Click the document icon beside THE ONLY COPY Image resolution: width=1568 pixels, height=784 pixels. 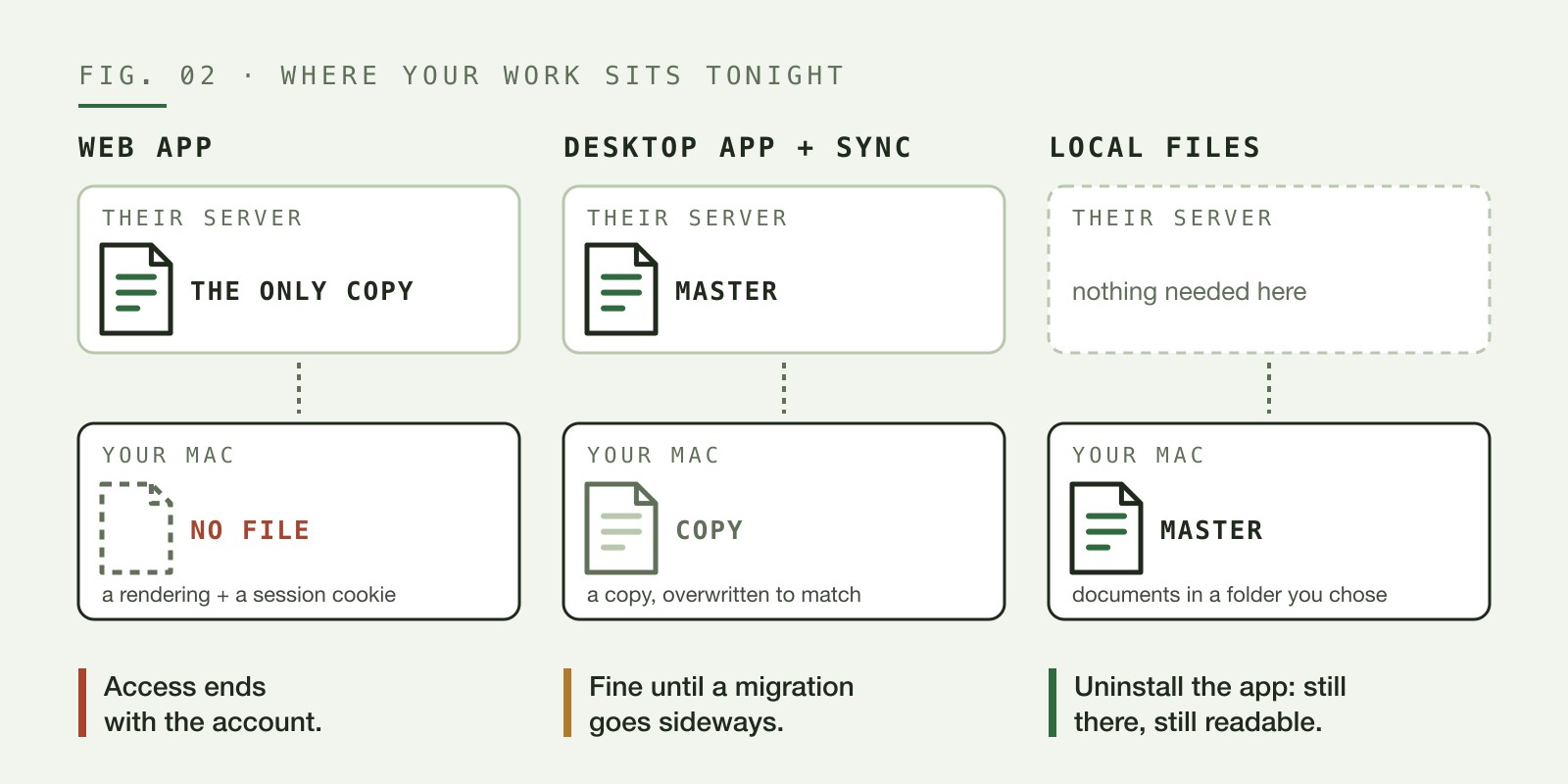136,289
